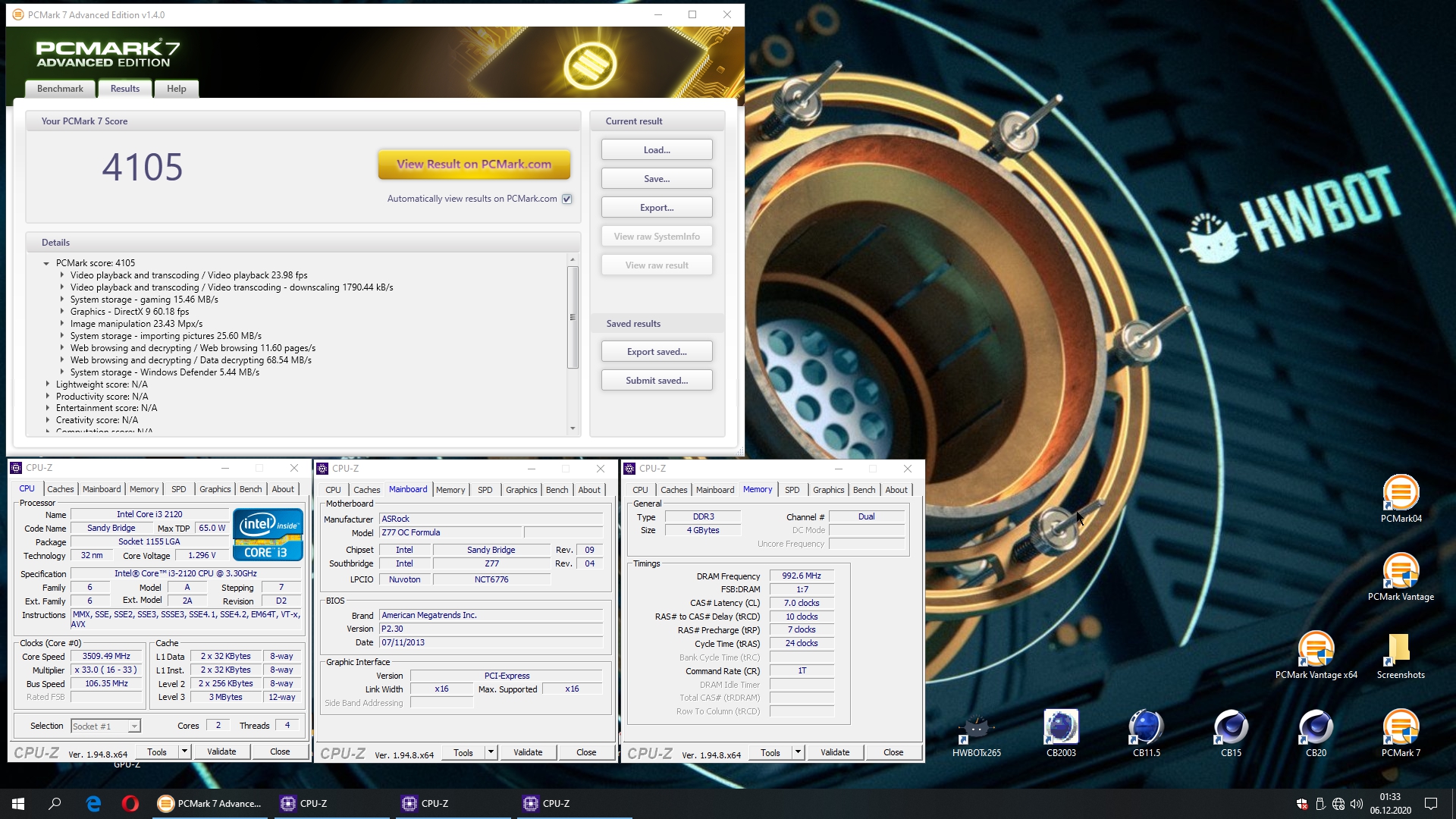Screen dimensions: 1456x819
Task: Select third CPU-Z taskbar item
Action: point(574,803)
